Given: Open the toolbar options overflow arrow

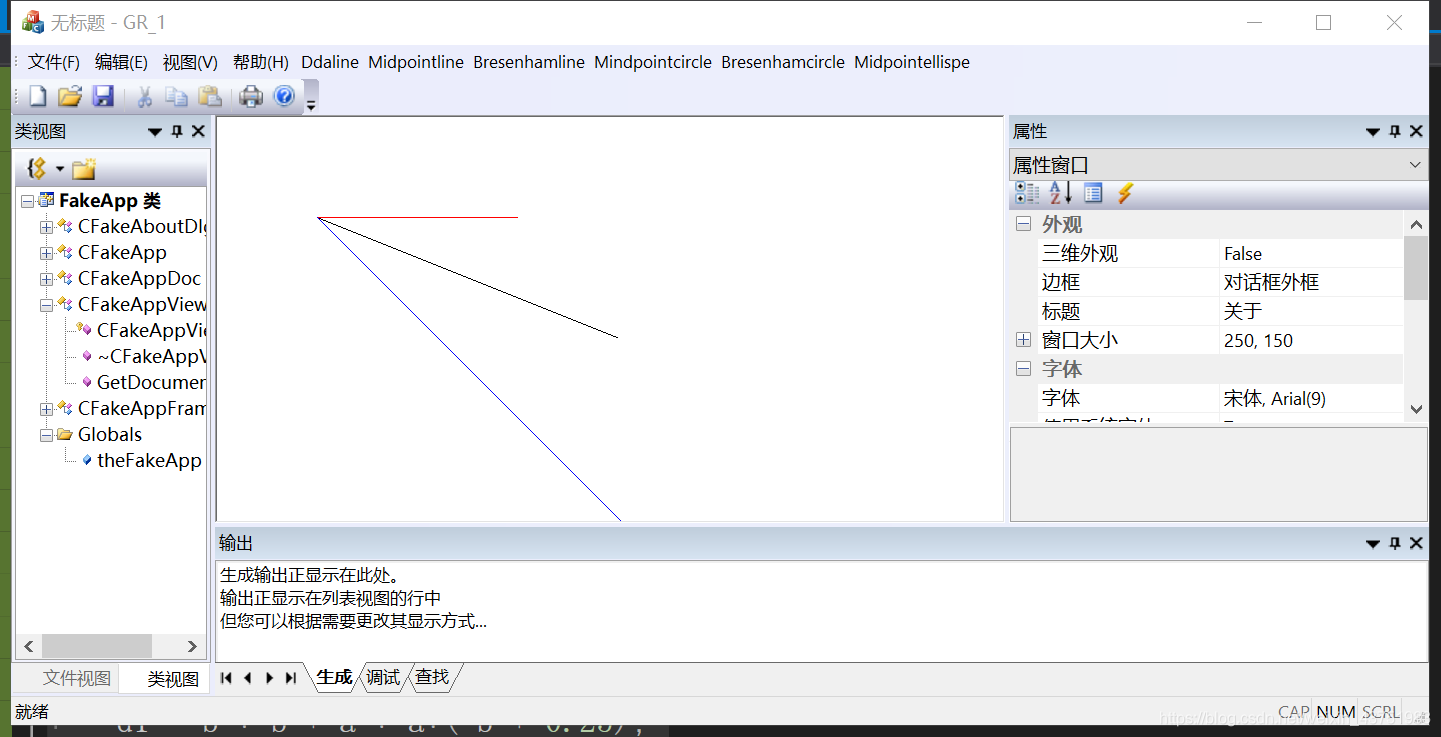Looking at the screenshot, I should tap(311, 97).
